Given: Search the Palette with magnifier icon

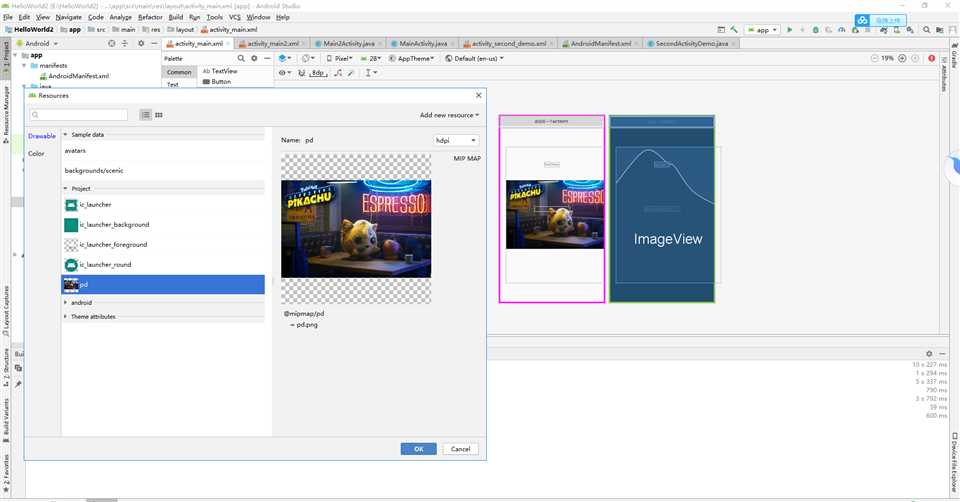Looking at the screenshot, I should [x=241, y=58].
